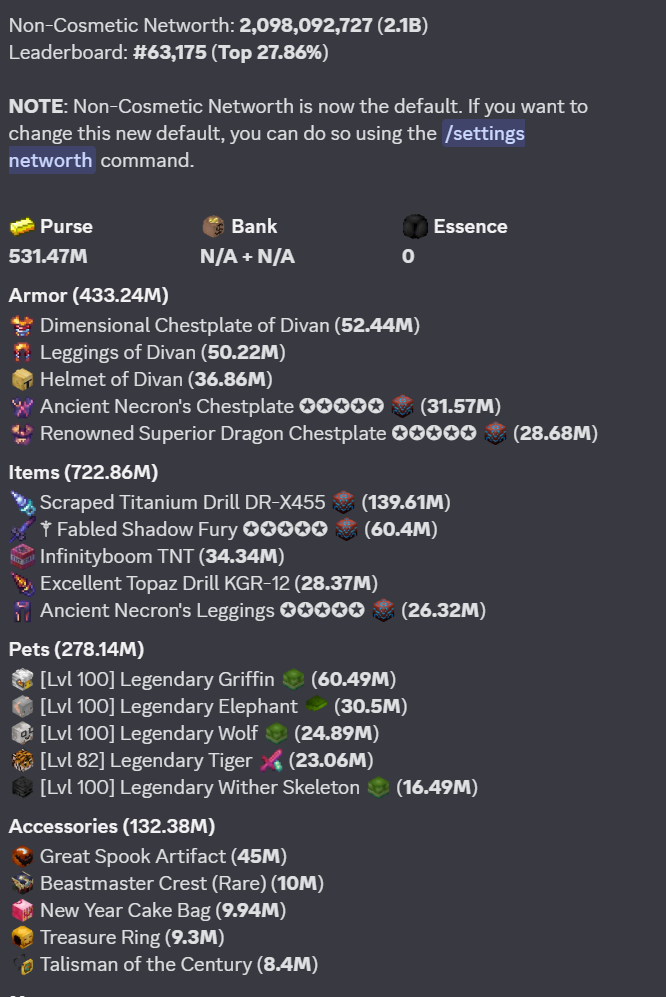Click the Bank money bag icon
The image size is (666, 997).
click(213, 226)
